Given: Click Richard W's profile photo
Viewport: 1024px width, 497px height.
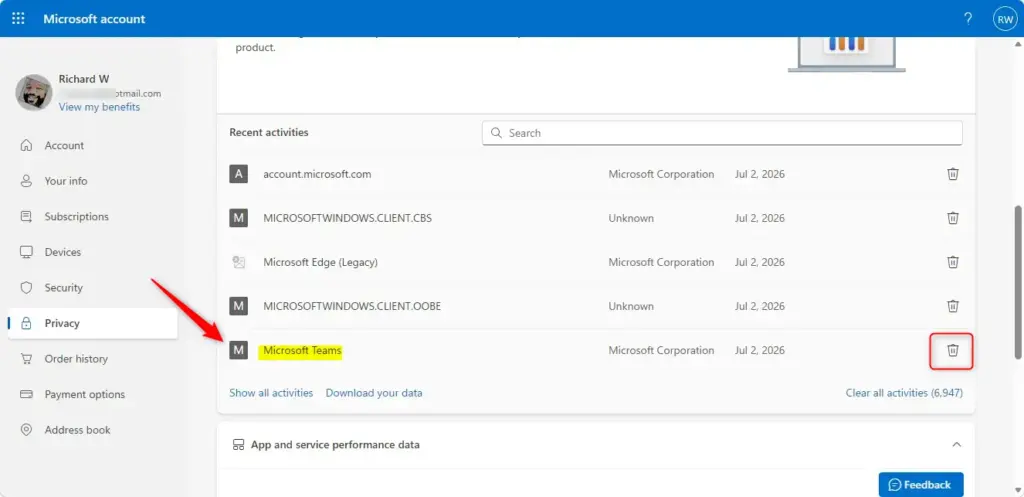Looking at the screenshot, I should tap(34, 92).
